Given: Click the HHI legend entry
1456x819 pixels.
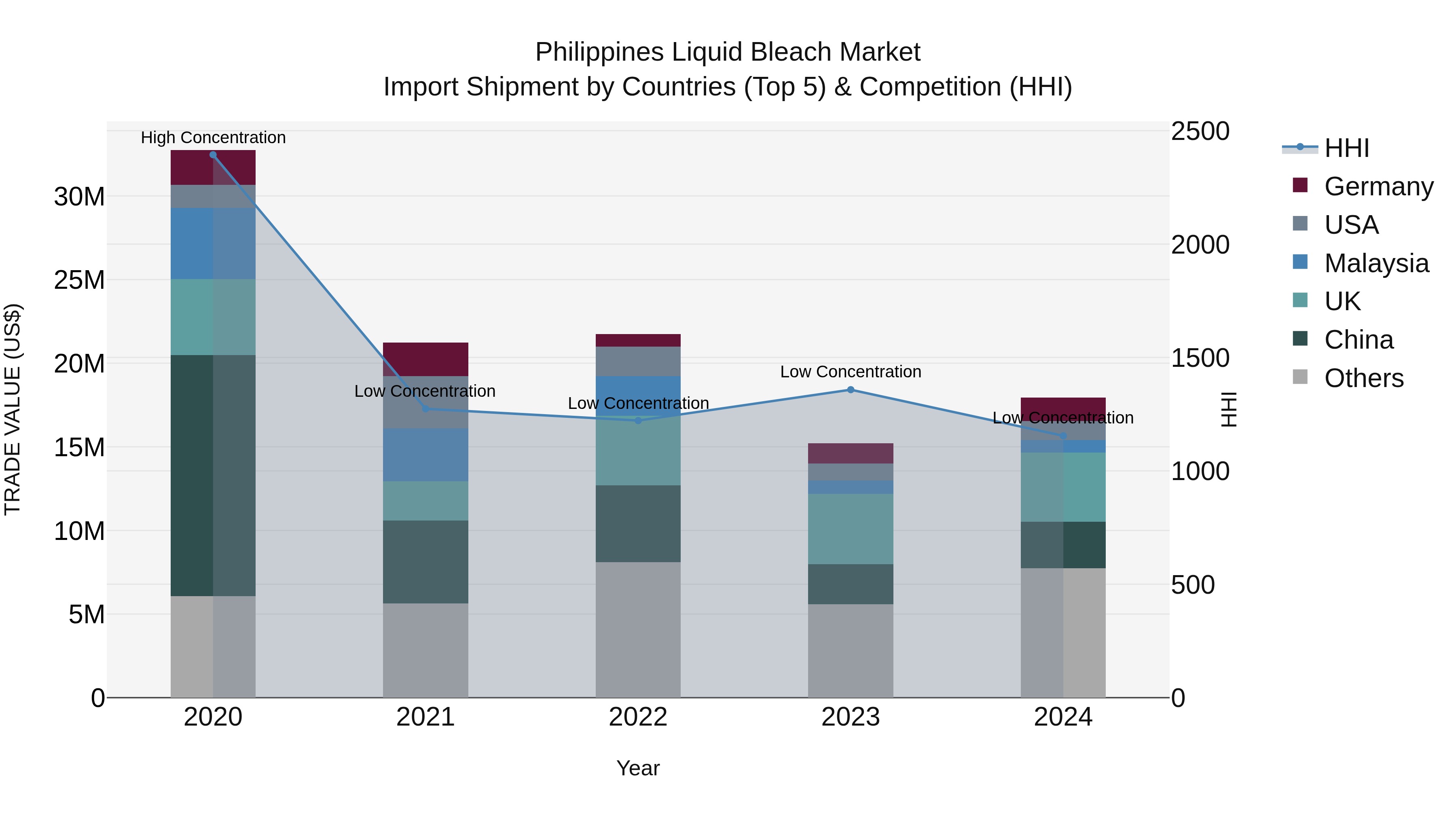Looking at the screenshot, I should (x=1325, y=148).
